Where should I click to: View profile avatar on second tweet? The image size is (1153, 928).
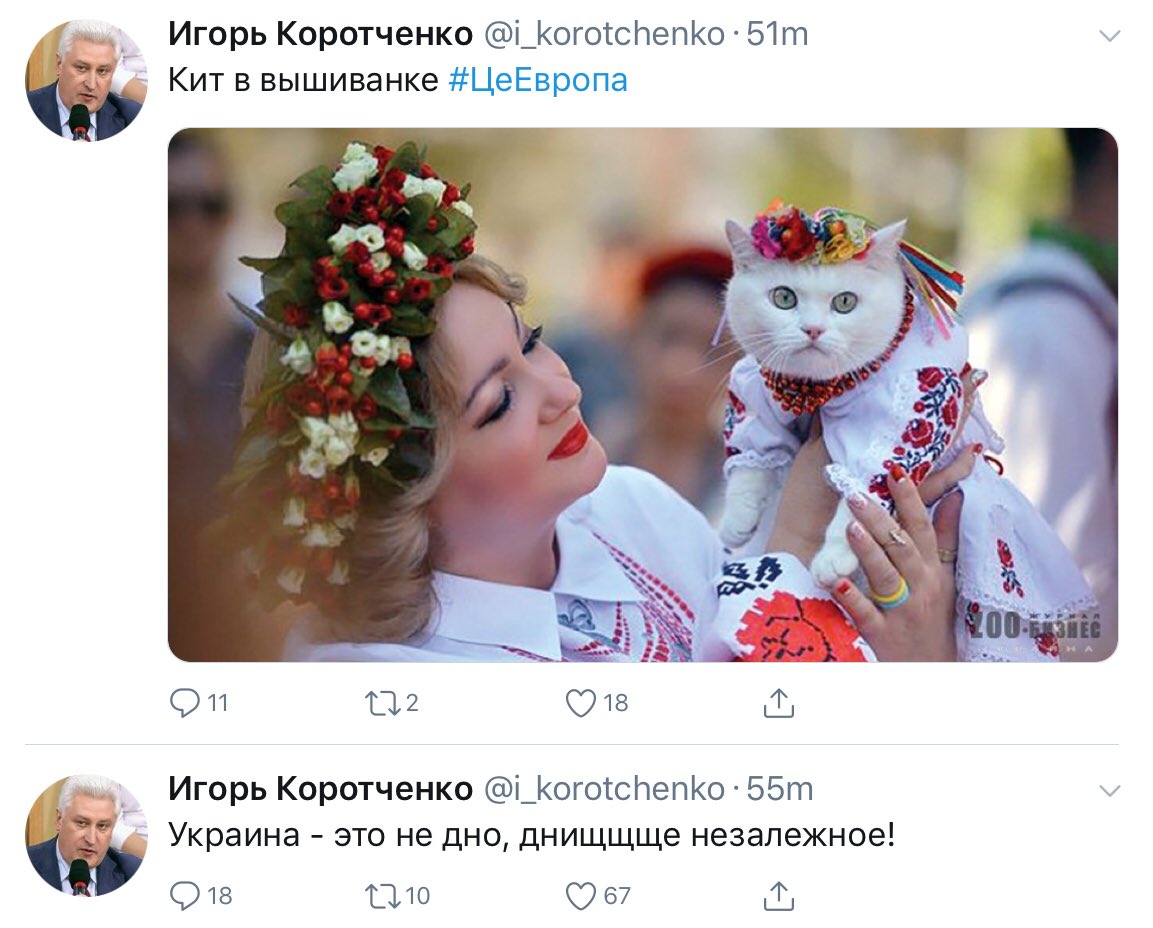pos(85,835)
